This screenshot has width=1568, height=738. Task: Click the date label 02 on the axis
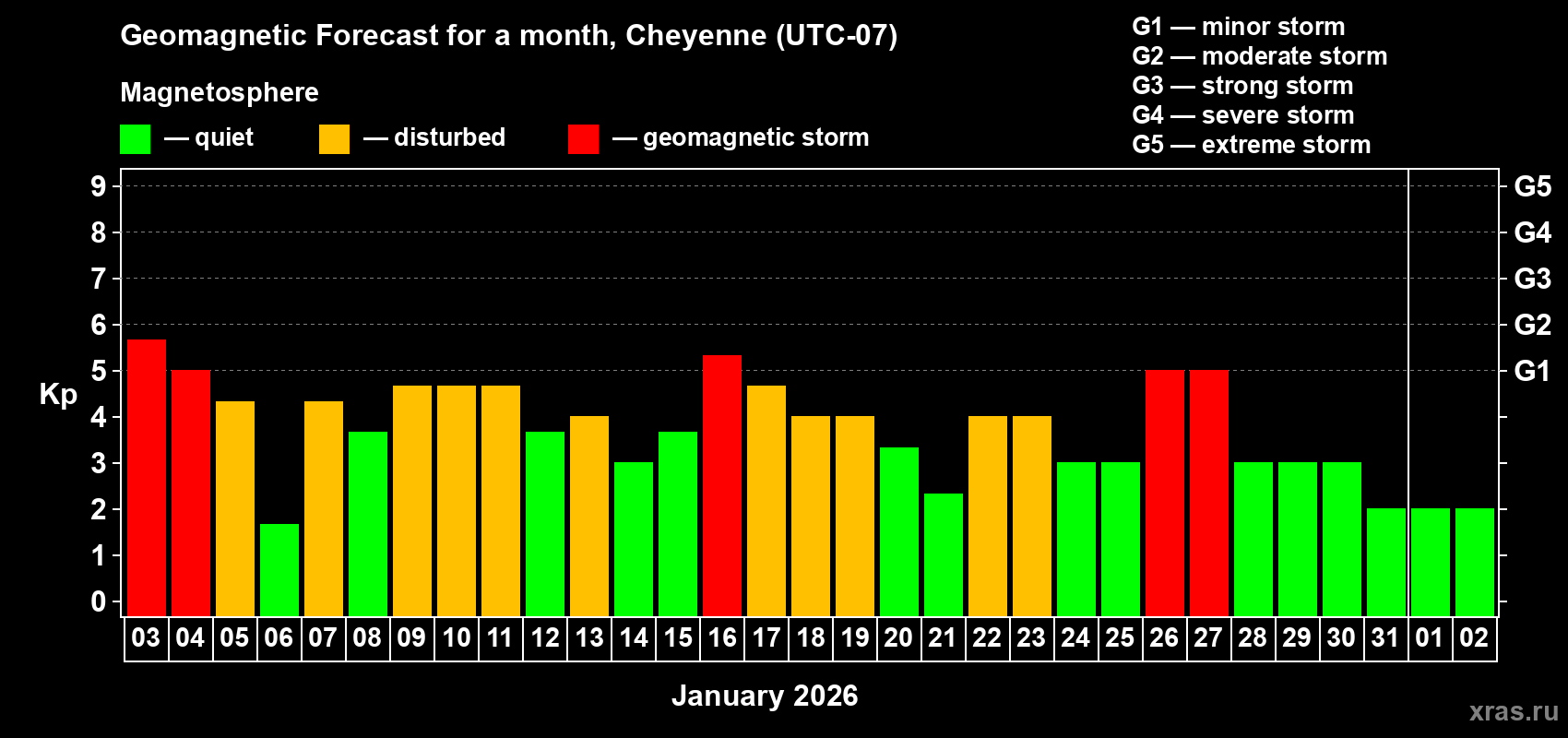click(1474, 637)
